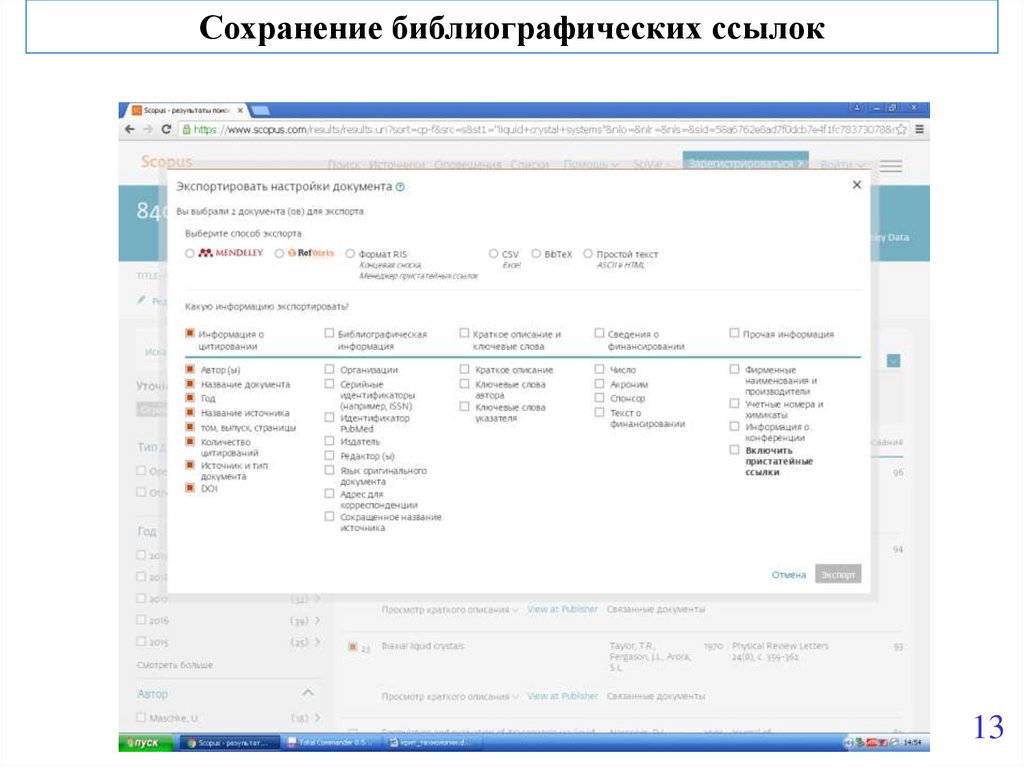Open the Chrome menu icon
Image resolution: width=1024 pixels, height=767 pixels.
(x=919, y=129)
